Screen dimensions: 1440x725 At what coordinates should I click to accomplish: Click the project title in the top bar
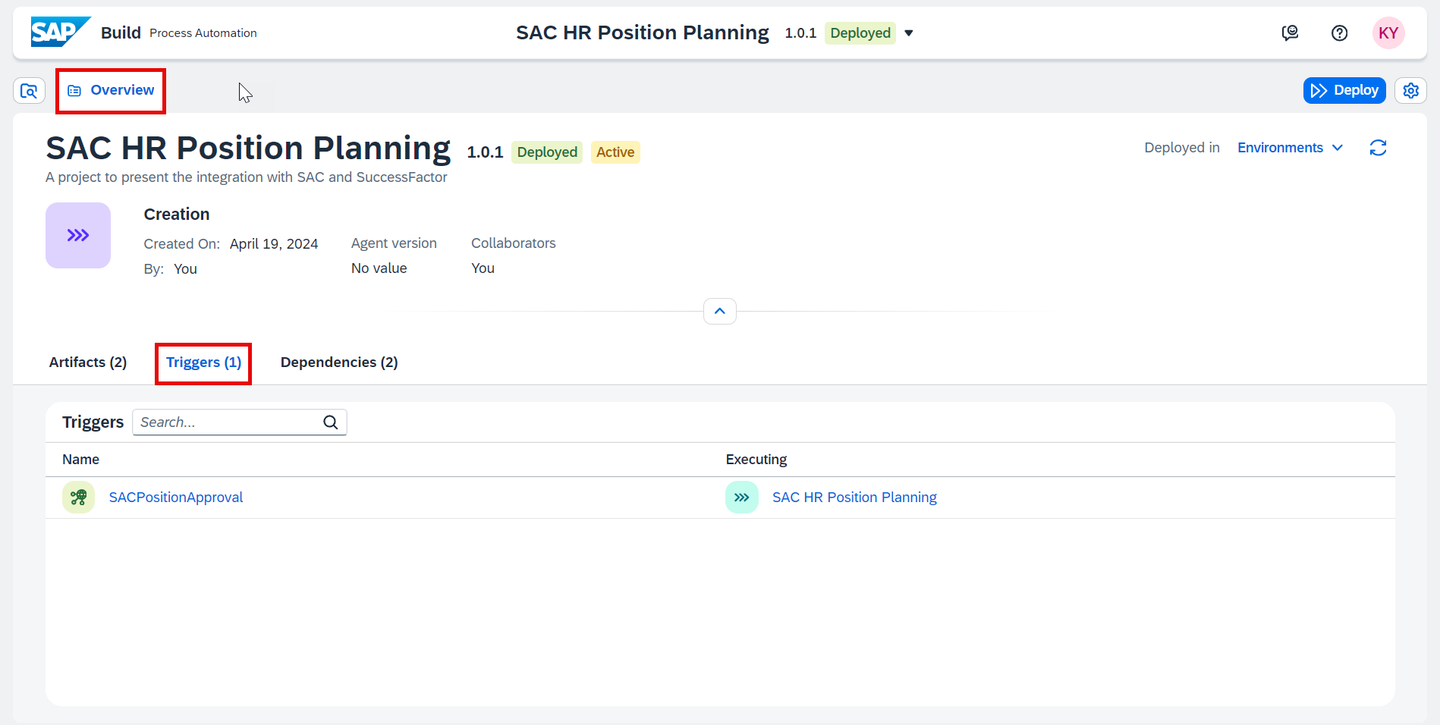(643, 33)
